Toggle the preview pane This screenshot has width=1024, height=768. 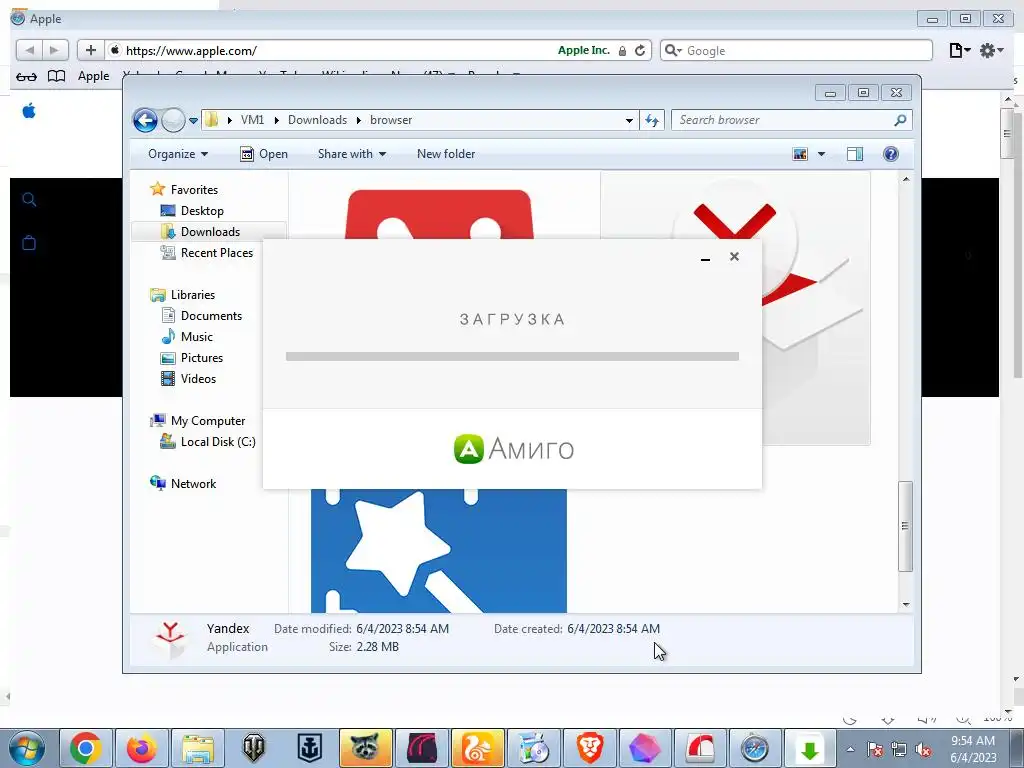click(854, 154)
